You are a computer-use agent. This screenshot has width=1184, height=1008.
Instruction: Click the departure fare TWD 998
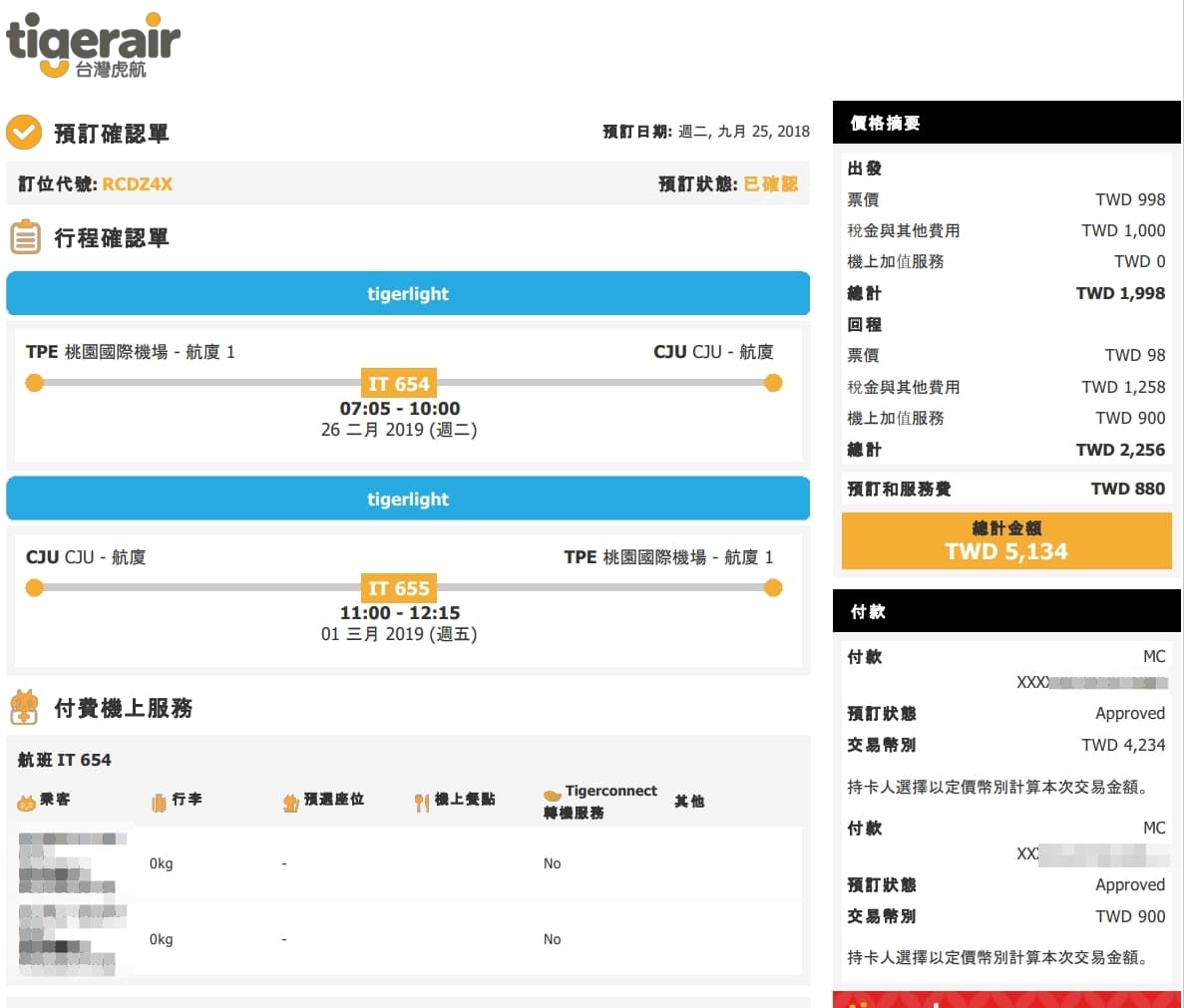[1130, 199]
